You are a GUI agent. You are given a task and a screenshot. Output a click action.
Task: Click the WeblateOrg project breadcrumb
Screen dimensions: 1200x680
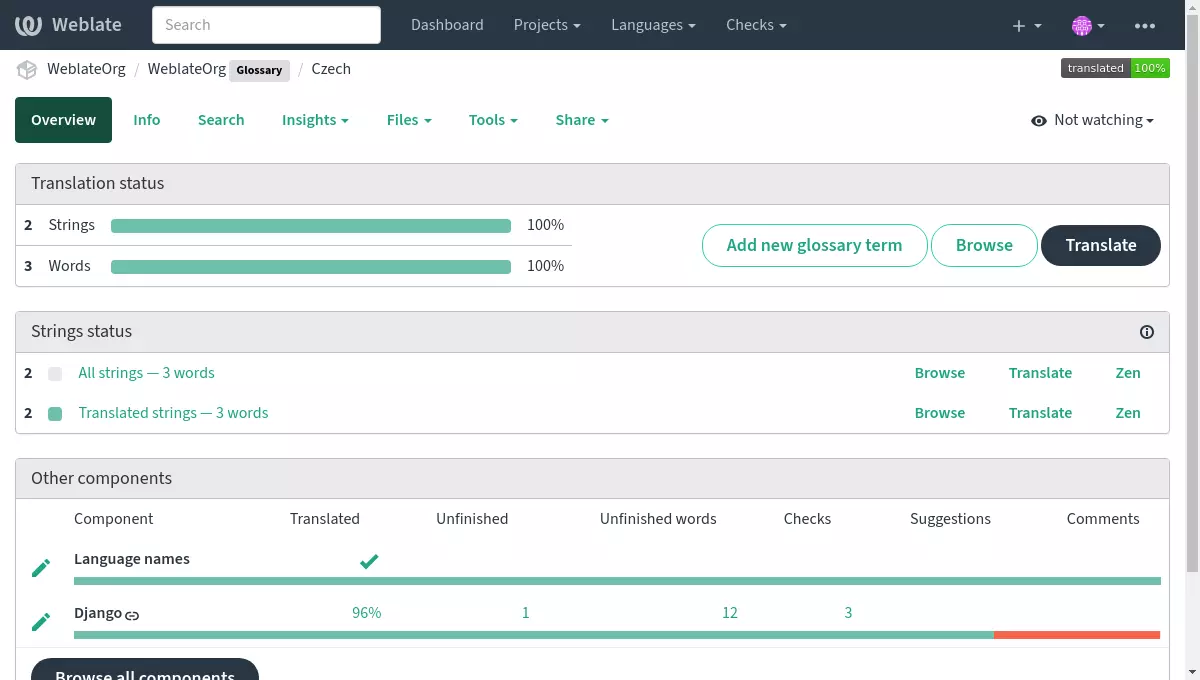[x=86, y=69]
